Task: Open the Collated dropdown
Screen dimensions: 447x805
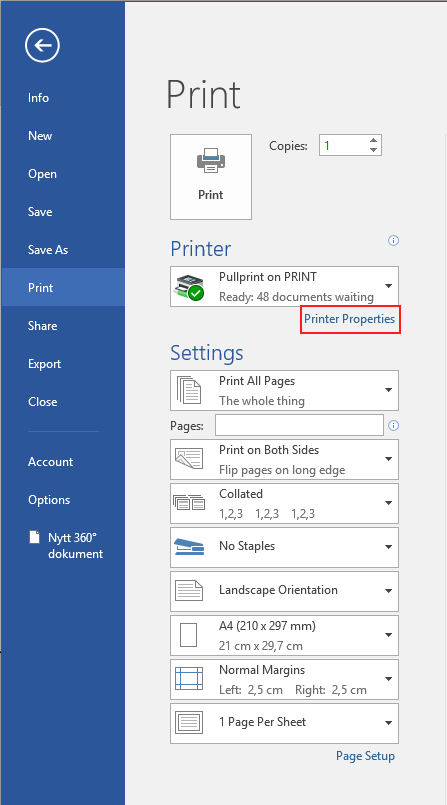Action: coord(284,503)
